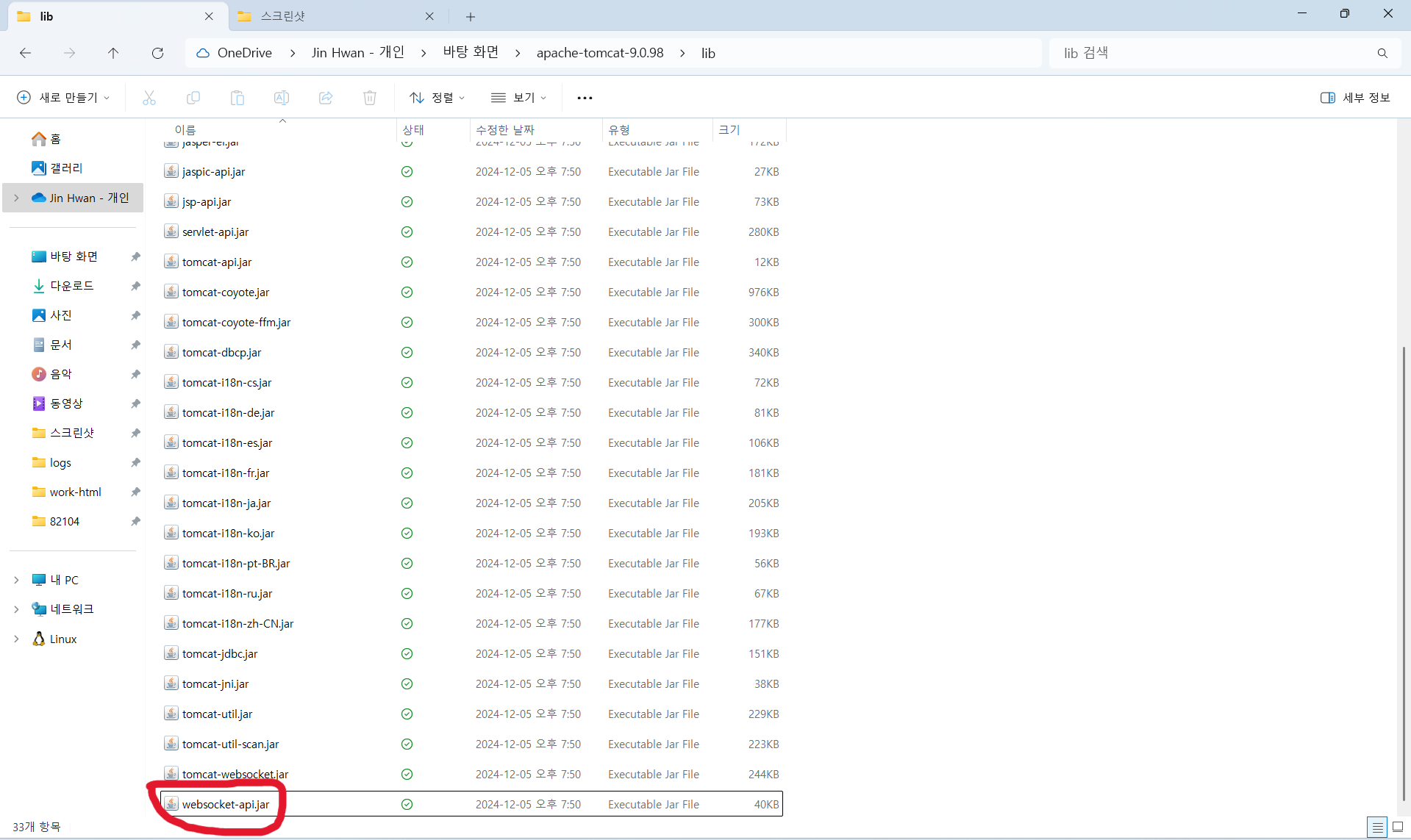This screenshot has height=840, width=1411.
Task: Click the Cut scissors icon in toolbar
Action: tap(149, 98)
